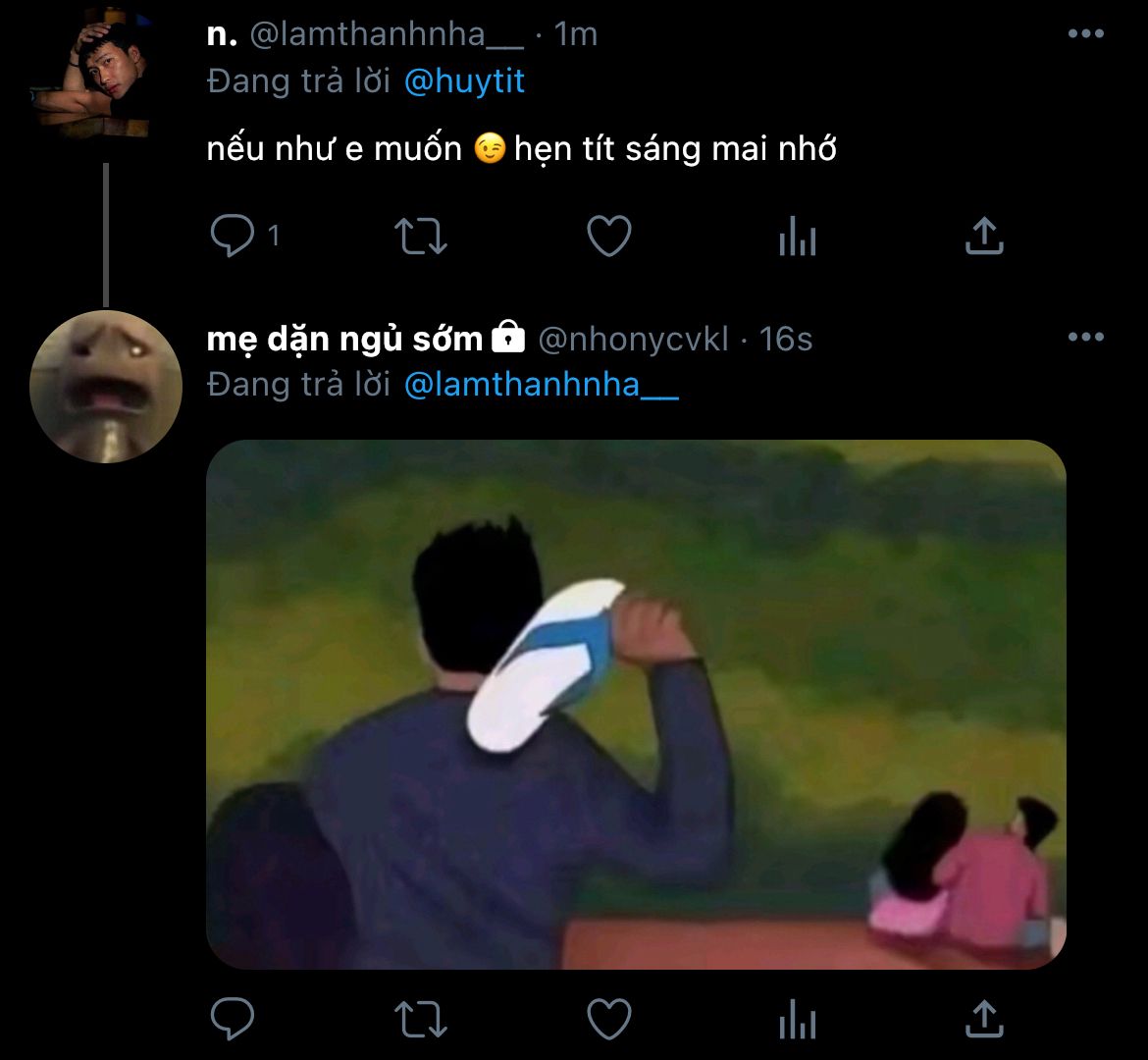Open the nhonycvkl profile avatar
The image size is (1148, 1060).
(106, 386)
